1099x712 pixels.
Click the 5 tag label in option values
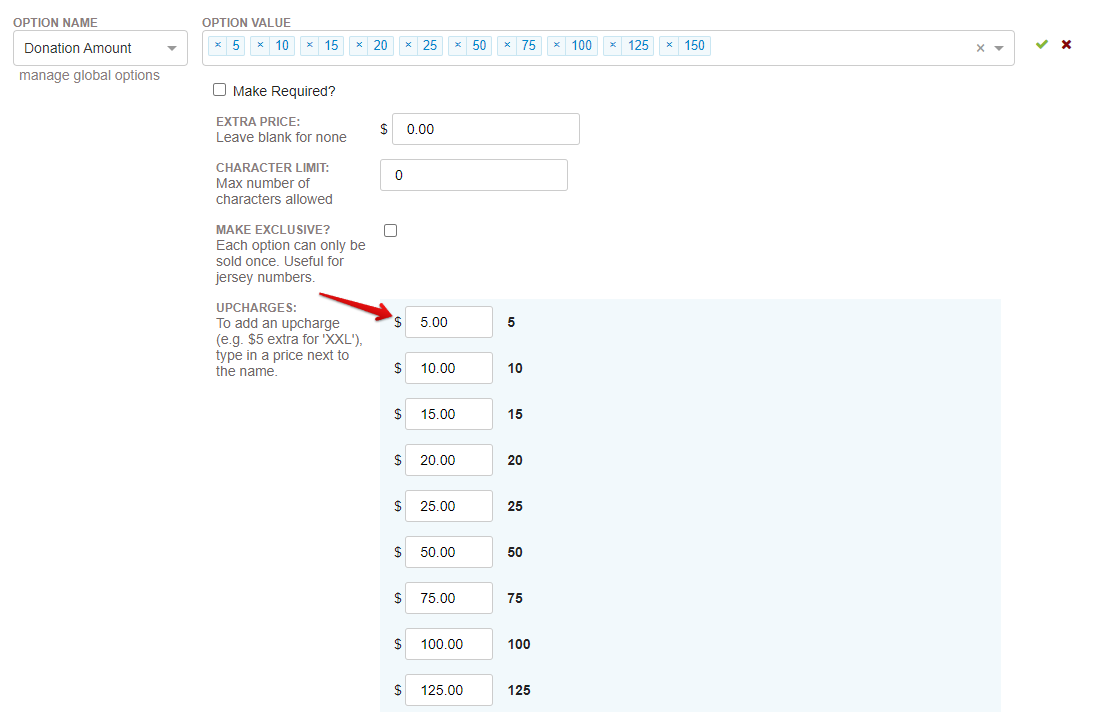236,45
